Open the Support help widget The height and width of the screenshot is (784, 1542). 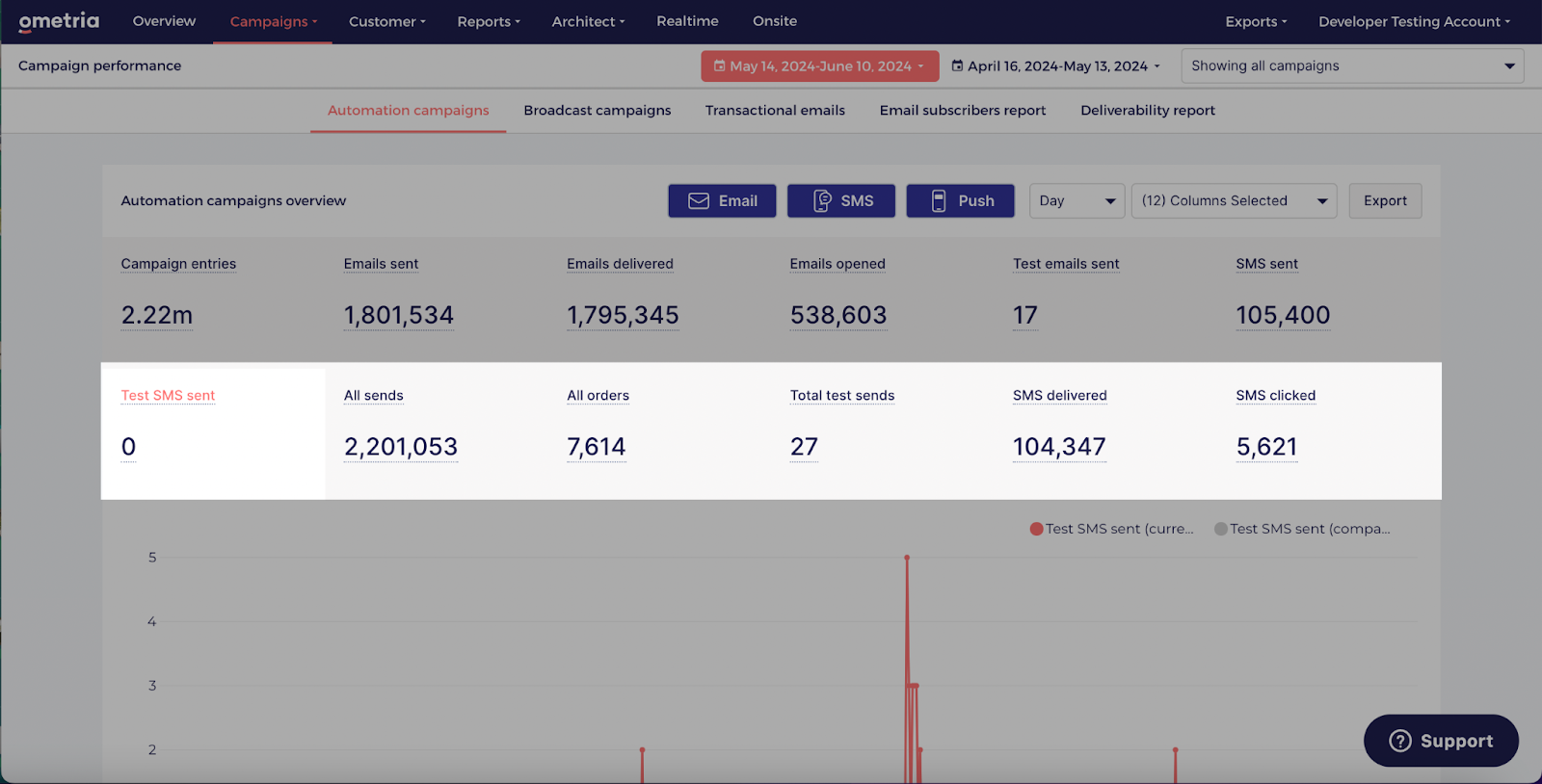1441,741
